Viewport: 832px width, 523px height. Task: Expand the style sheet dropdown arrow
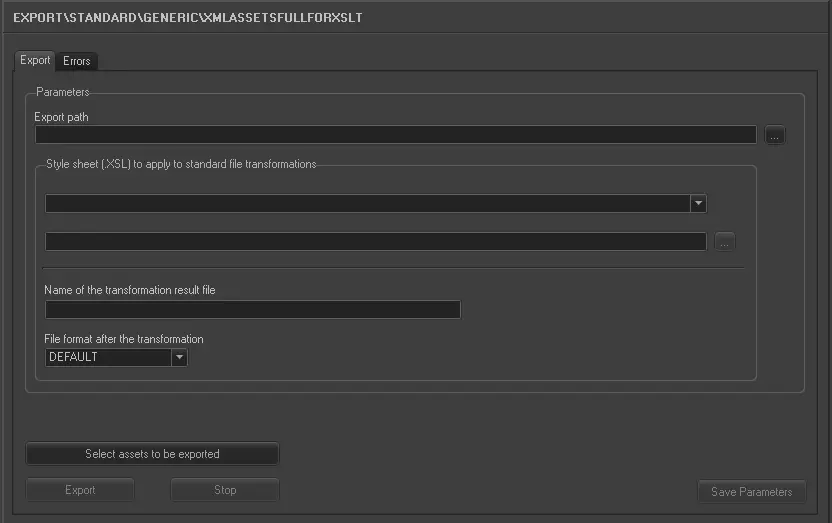point(698,203)
